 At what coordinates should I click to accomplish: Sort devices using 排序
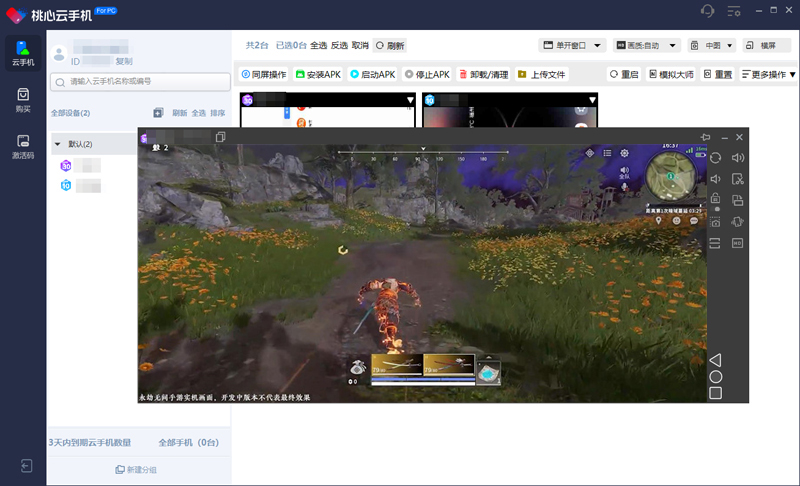(217, 113)
